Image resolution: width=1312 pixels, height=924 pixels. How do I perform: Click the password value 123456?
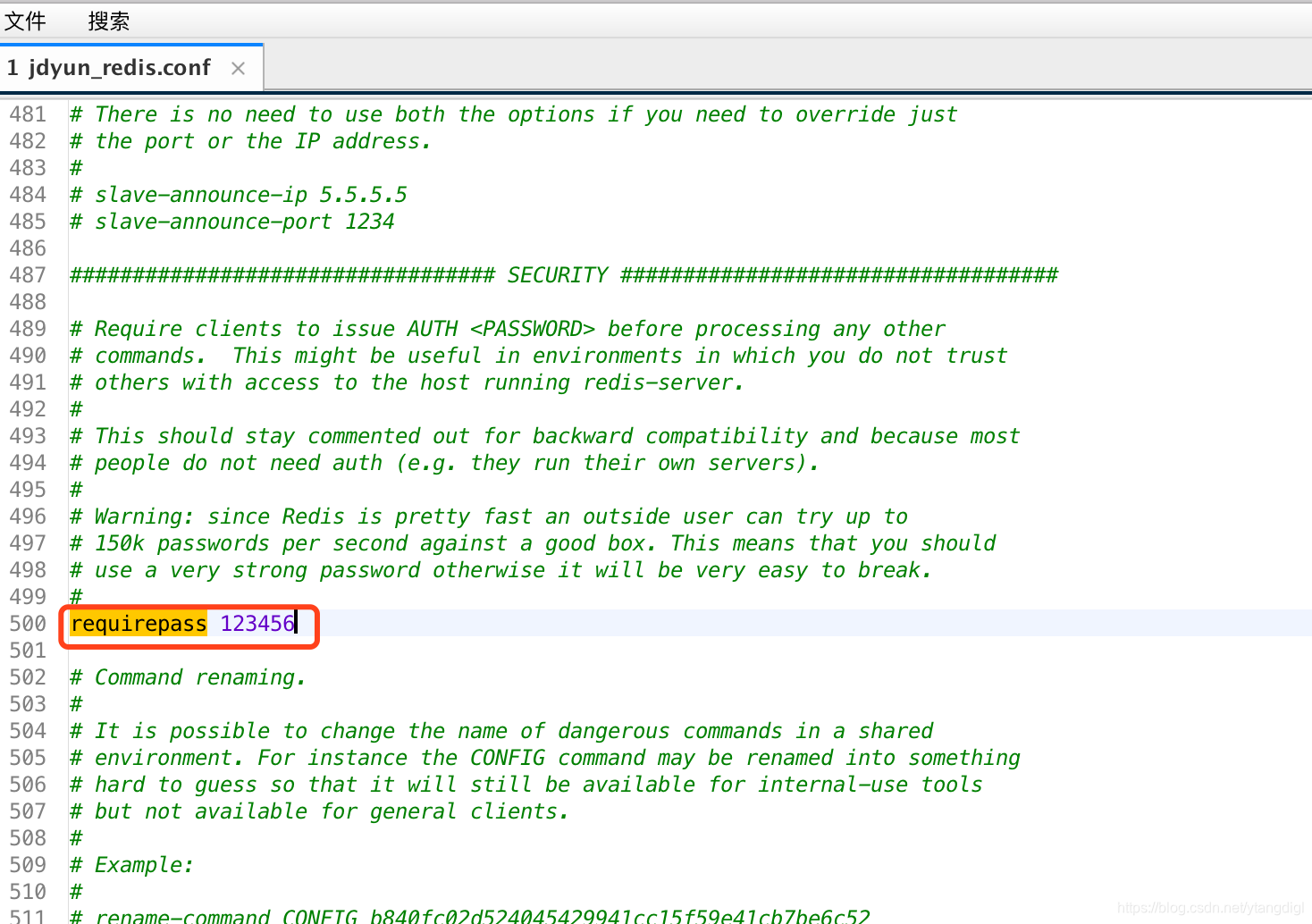coord(257,624)
